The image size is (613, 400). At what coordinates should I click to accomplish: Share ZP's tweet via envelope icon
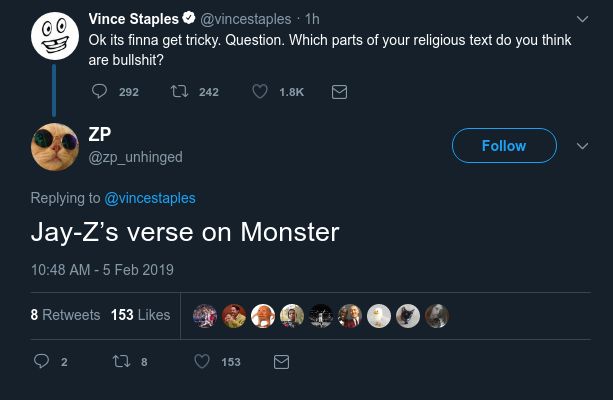281,361
